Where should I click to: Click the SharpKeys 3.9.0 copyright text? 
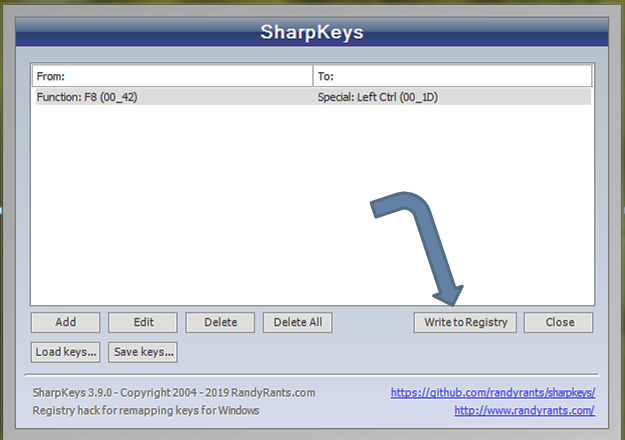pos(174,393)
